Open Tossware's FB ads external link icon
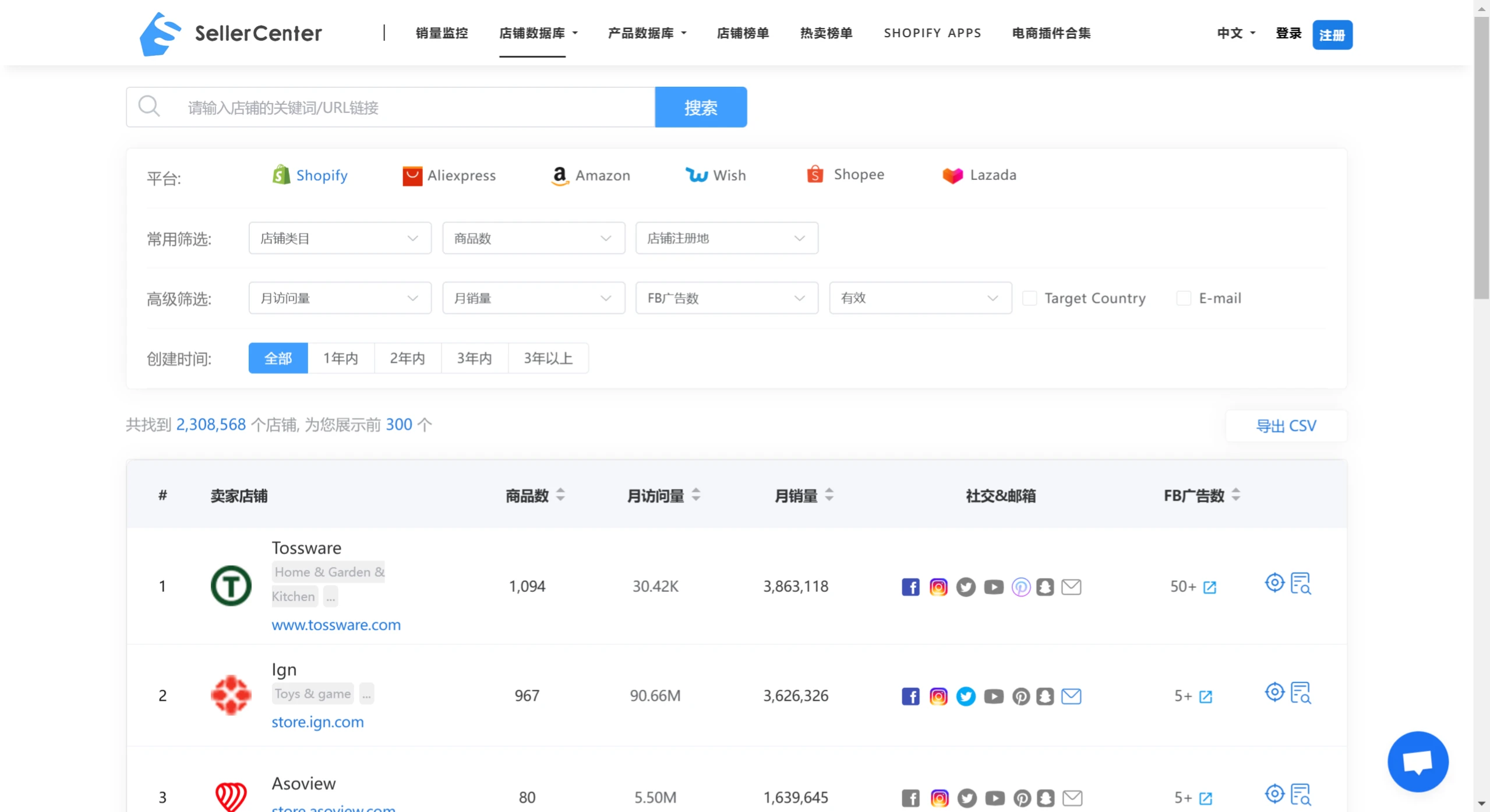Image resolution: width=1490 pixels, height=812 pixels. click(1209, 587)
